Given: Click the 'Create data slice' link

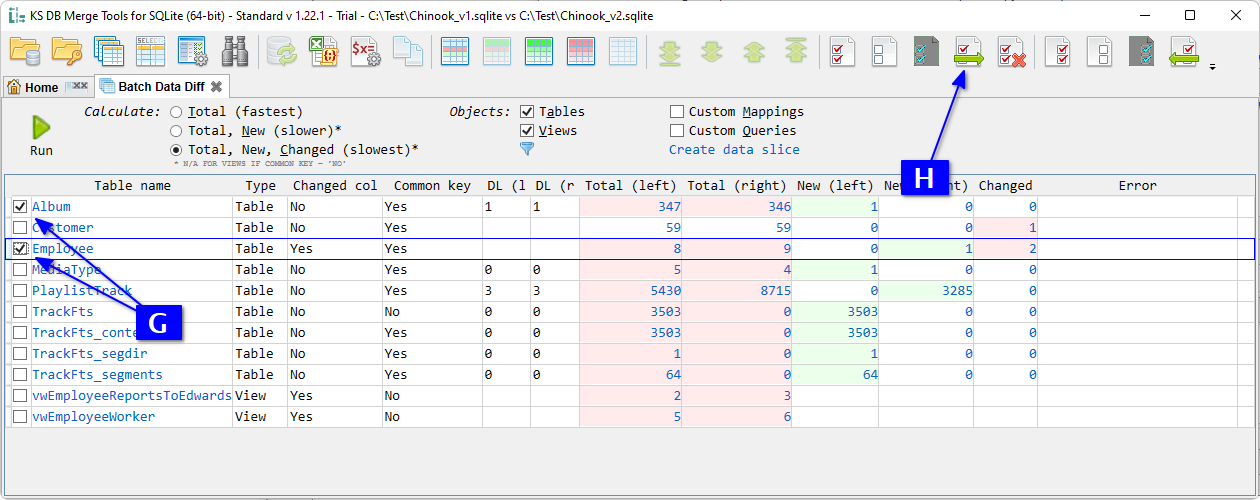Looking at the screenshot, I should 734,150.
